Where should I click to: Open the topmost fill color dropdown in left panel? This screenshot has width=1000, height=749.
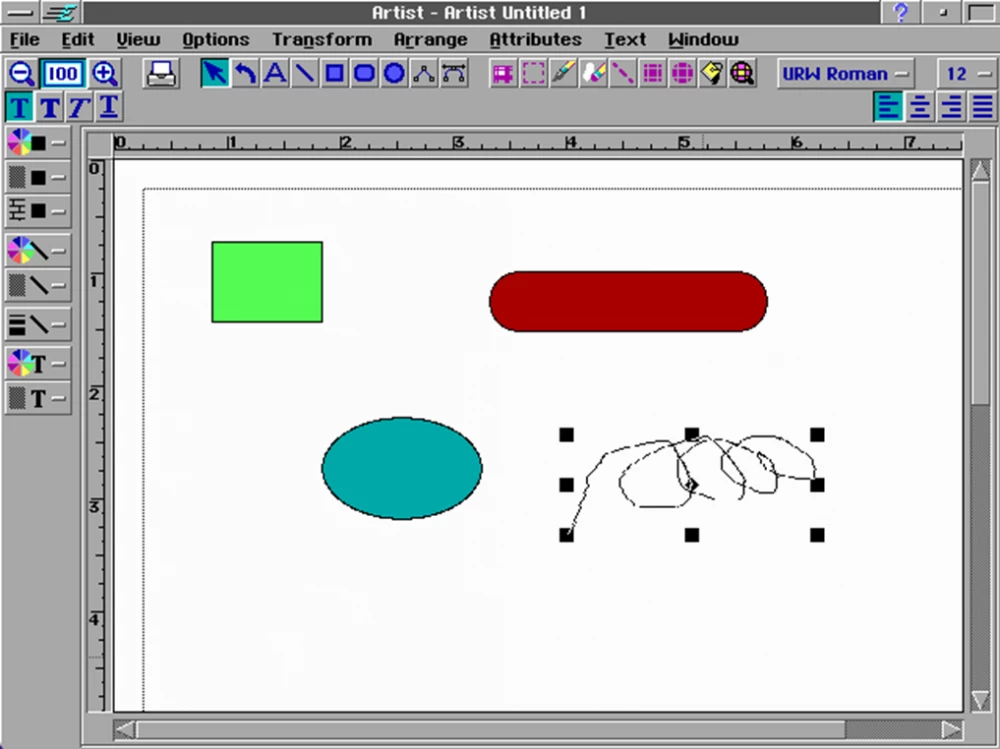(58, 142)
